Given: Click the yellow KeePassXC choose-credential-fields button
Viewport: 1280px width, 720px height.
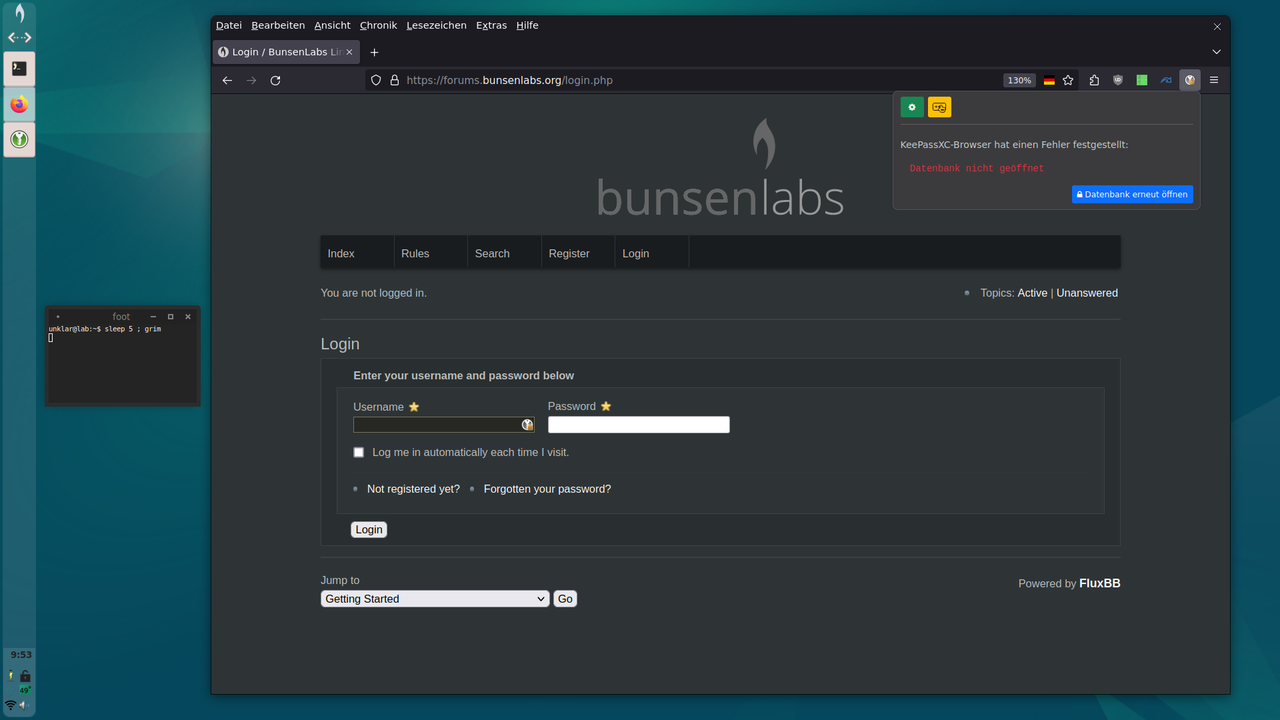Looking at the screenshot, I should (x=939, y=107).
